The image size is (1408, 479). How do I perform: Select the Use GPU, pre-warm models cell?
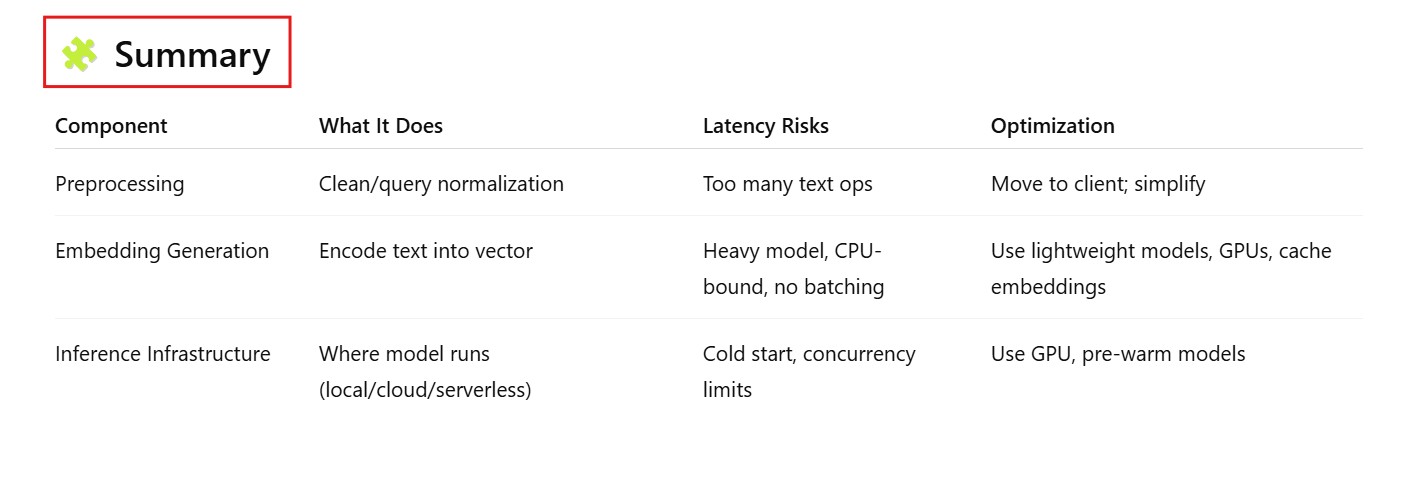point(1117,354)
